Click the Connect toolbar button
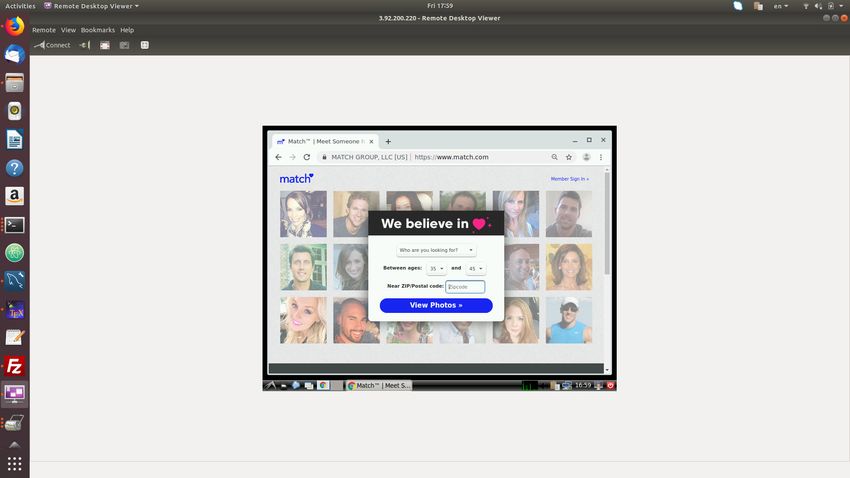This screenshot has width=850, height=478. click(x=53, y=45)
